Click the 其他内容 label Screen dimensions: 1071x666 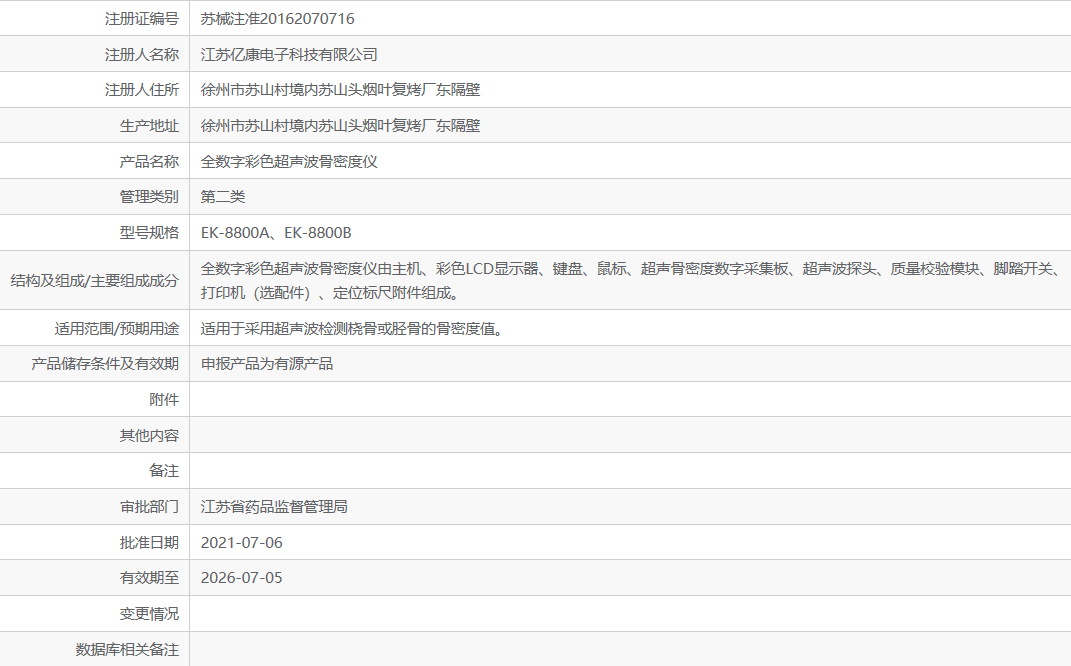(149, 435)
